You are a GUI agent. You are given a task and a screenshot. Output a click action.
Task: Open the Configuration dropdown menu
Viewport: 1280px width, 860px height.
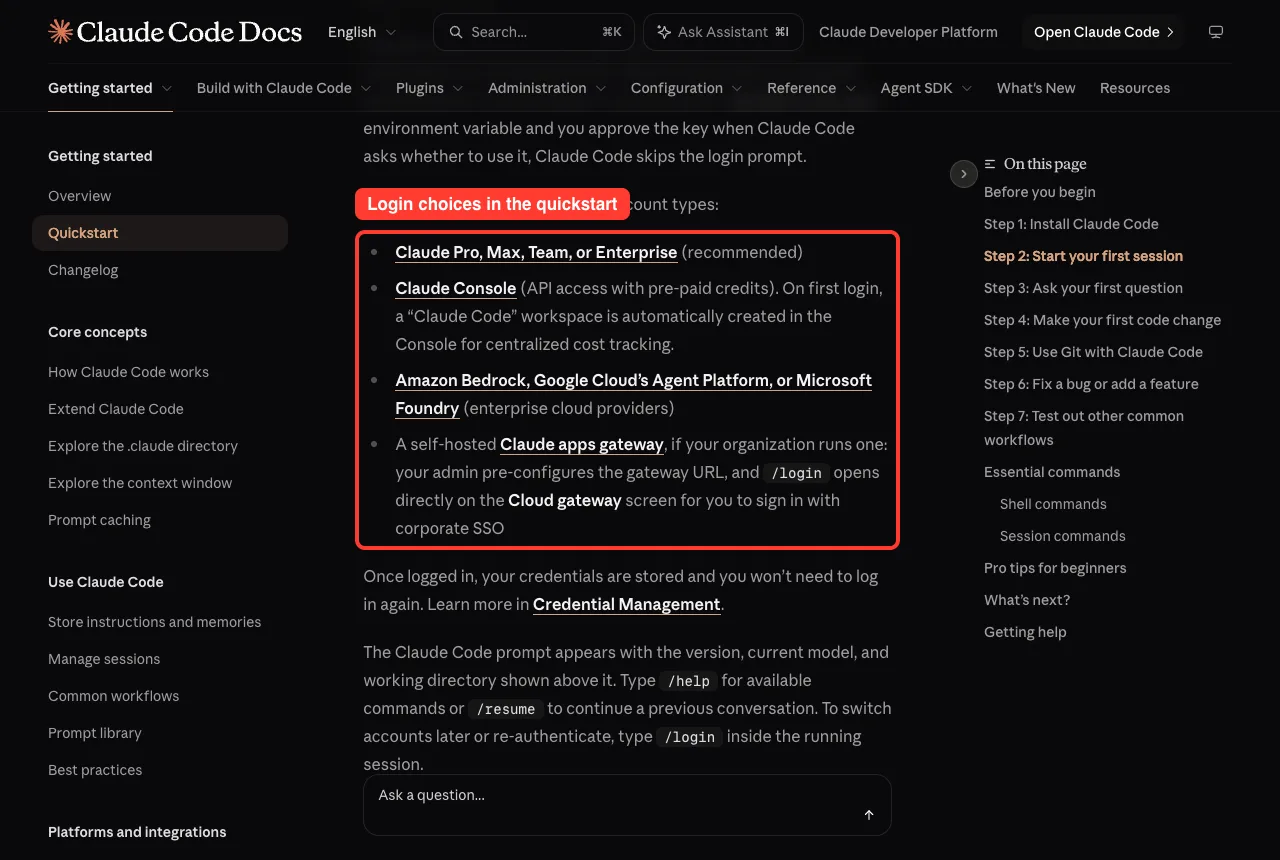coord(687,88)
